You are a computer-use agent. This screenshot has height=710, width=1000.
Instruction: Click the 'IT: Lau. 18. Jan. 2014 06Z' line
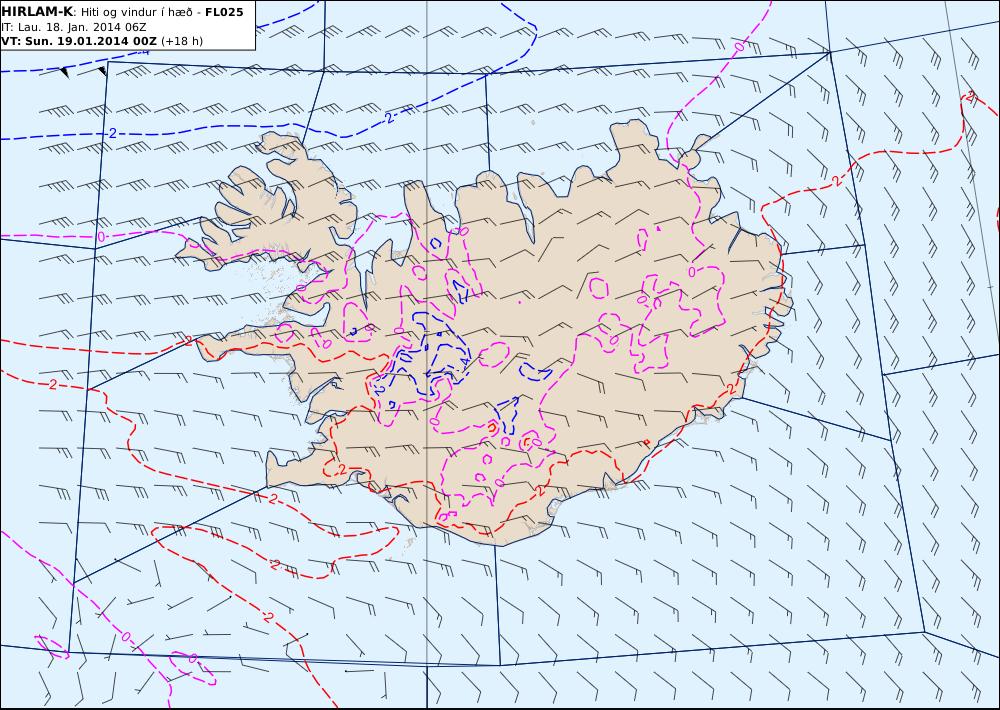coord(73,27)
